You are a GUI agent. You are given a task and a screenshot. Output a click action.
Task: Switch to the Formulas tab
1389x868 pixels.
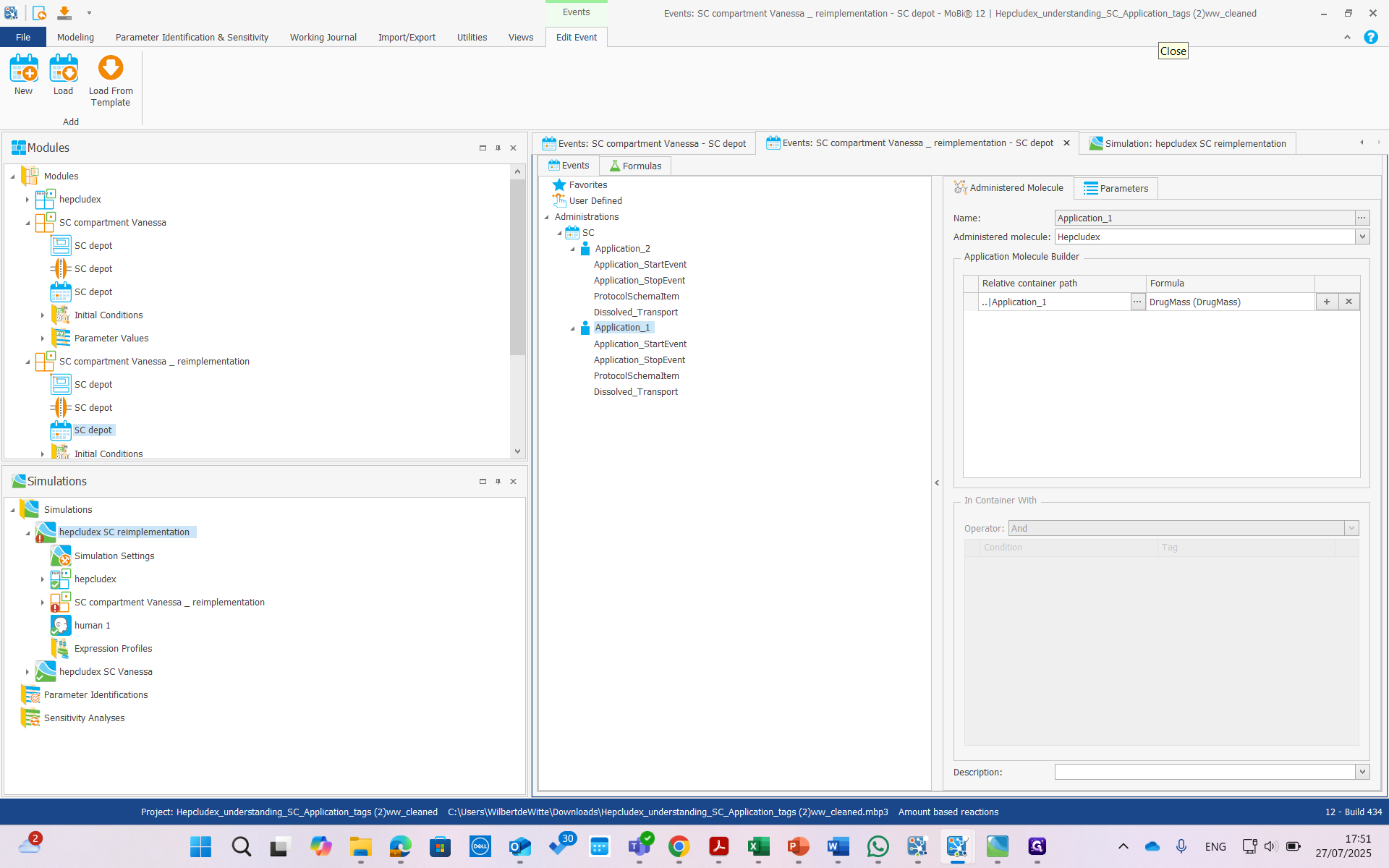[635, 166]
